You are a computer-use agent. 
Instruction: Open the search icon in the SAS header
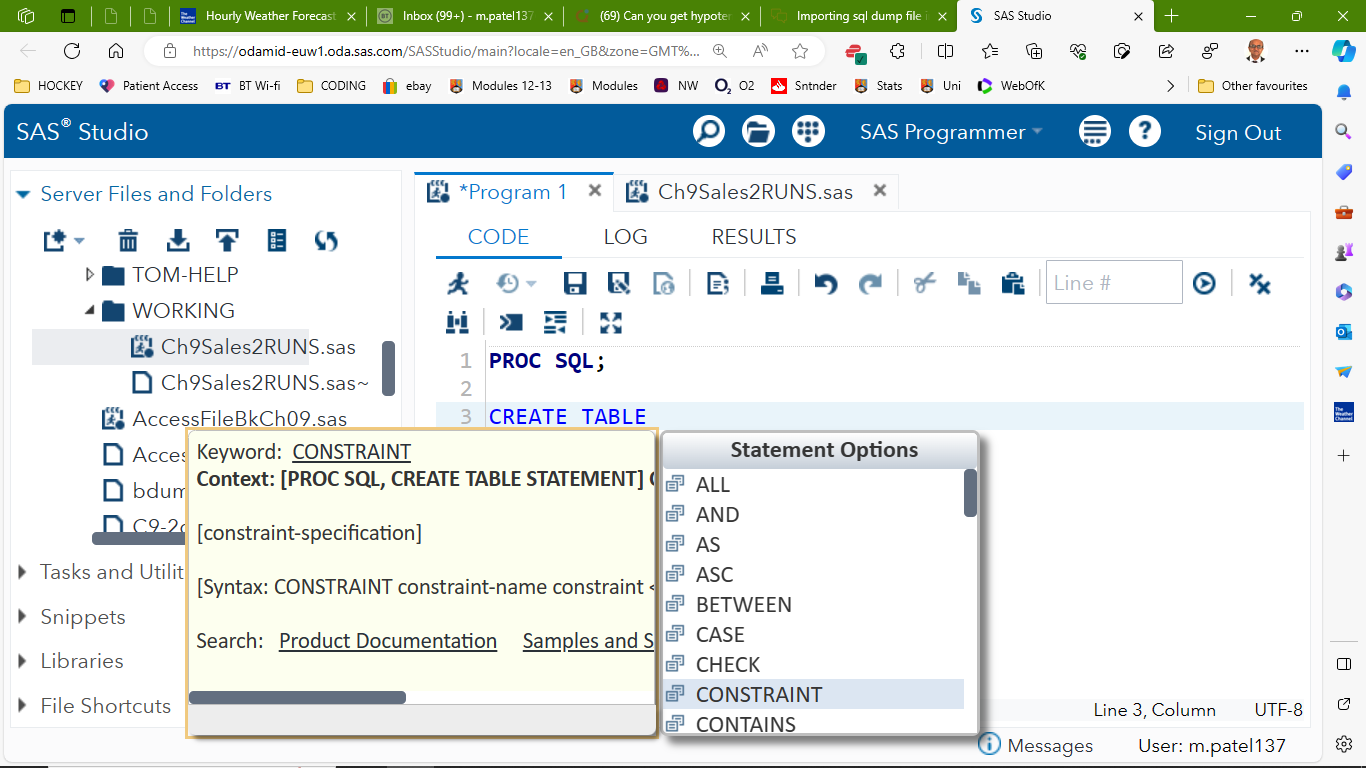click(709, 132)
